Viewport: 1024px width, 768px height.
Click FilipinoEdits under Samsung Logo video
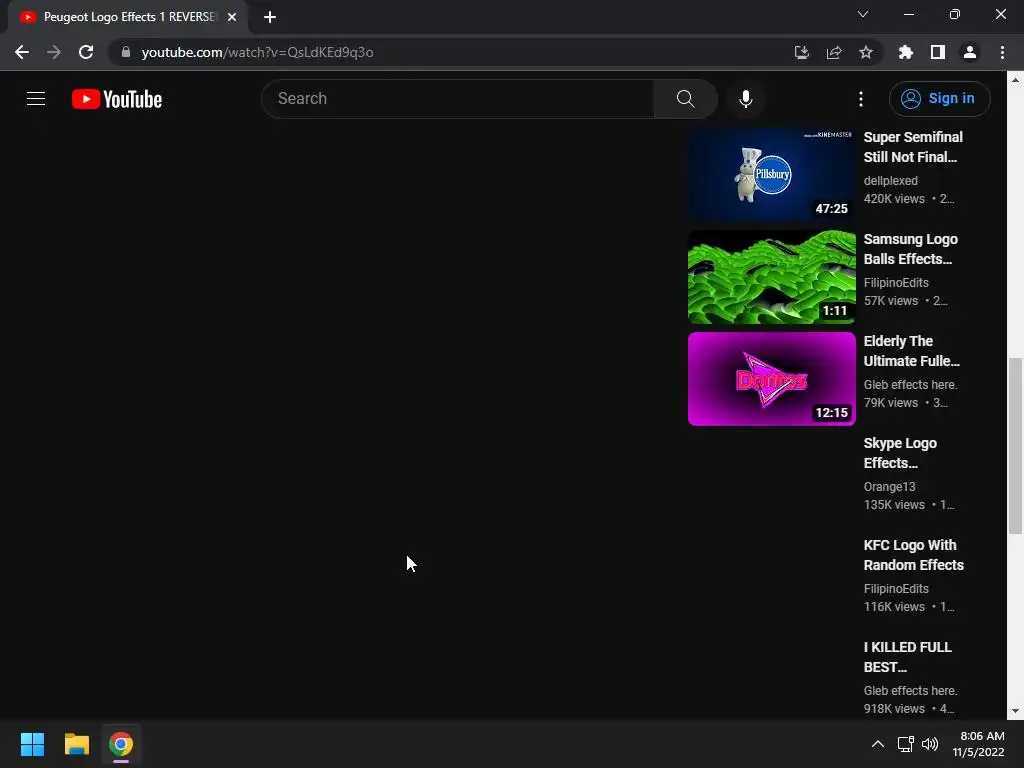click(x=895, y=283)
